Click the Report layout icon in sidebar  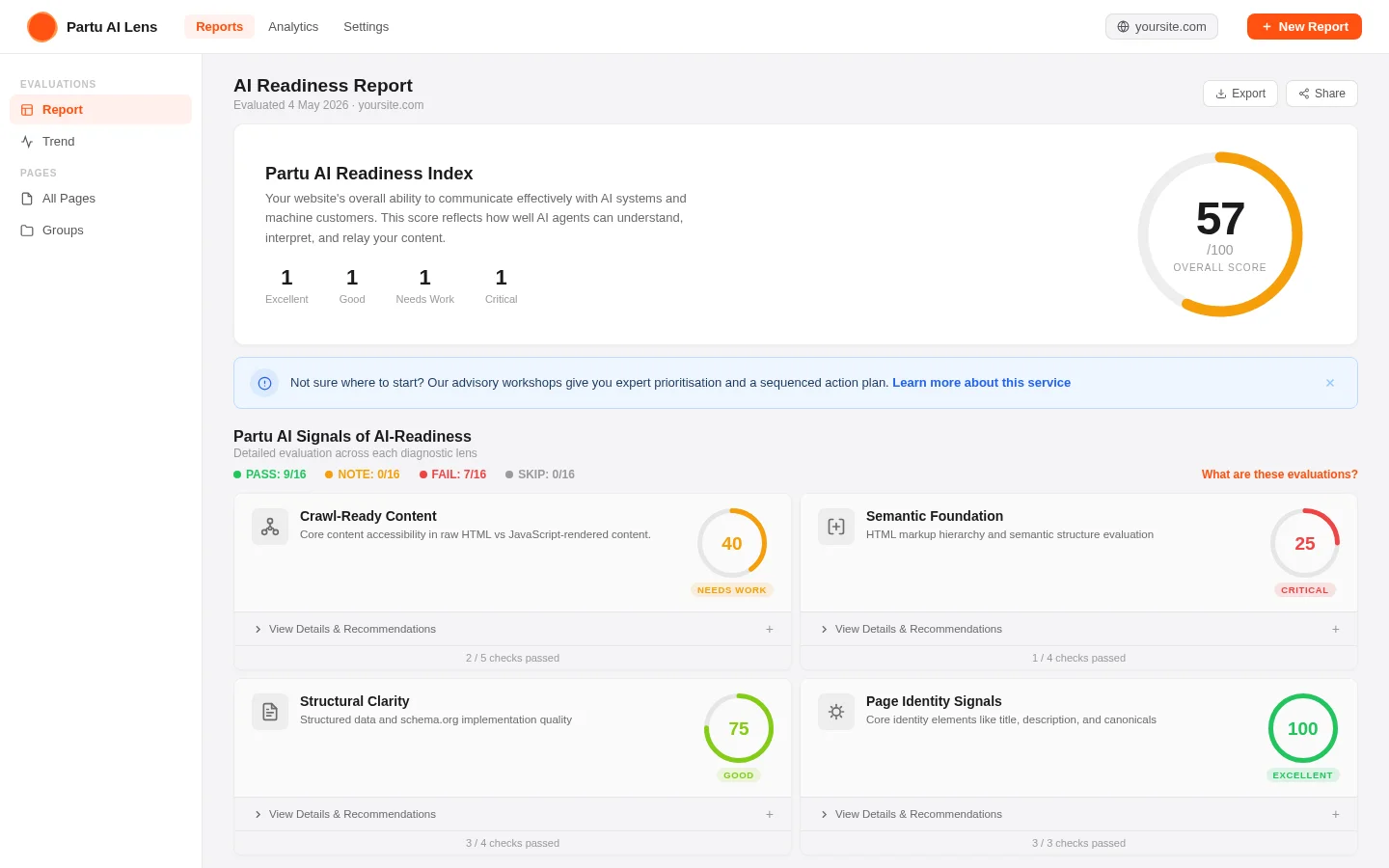[27, 110]
